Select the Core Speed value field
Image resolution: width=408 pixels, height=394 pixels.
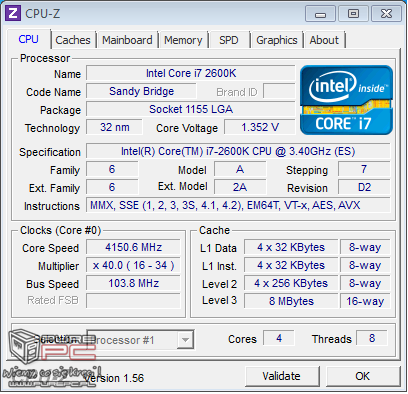click(x=133, y=247)
